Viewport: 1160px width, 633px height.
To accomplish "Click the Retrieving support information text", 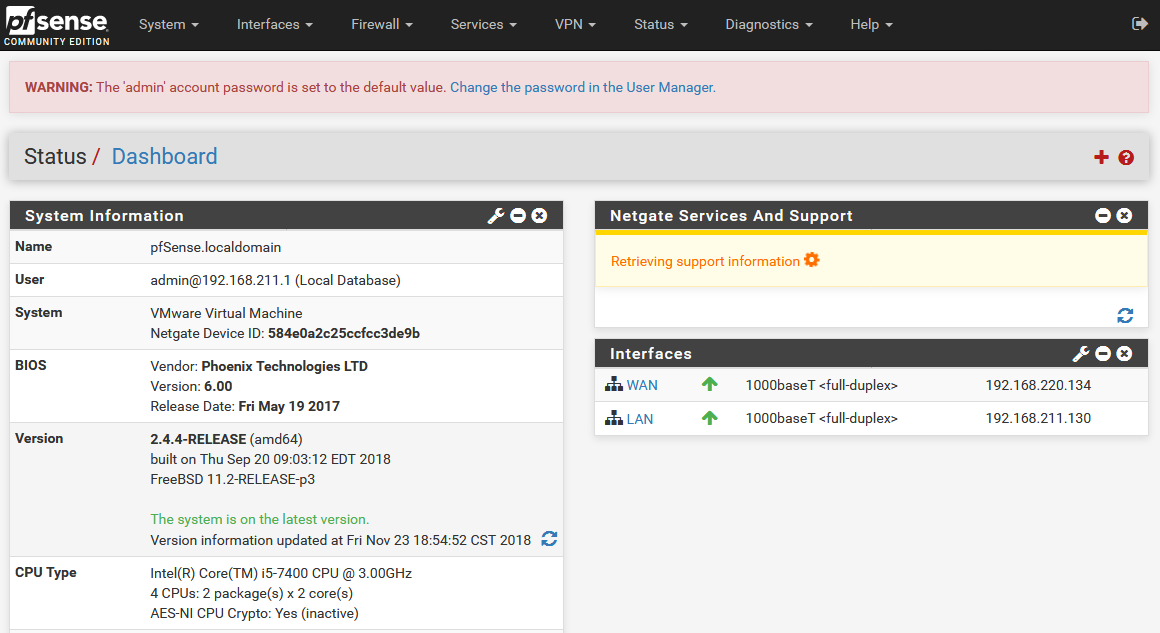I will pyautogui.click(x=705, y=261).
